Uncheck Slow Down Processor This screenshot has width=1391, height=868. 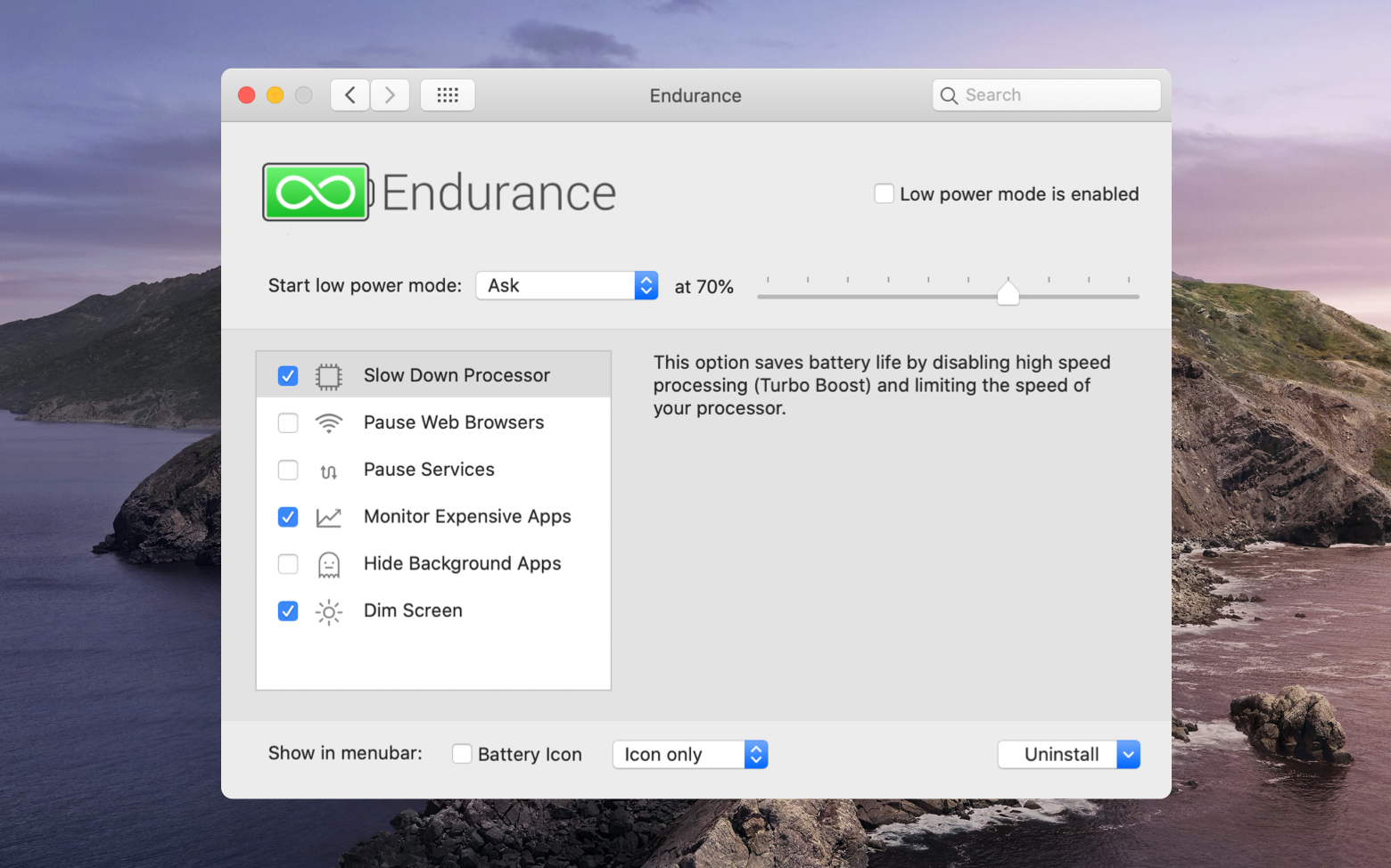pyautogui.click(x=287, y=376)
